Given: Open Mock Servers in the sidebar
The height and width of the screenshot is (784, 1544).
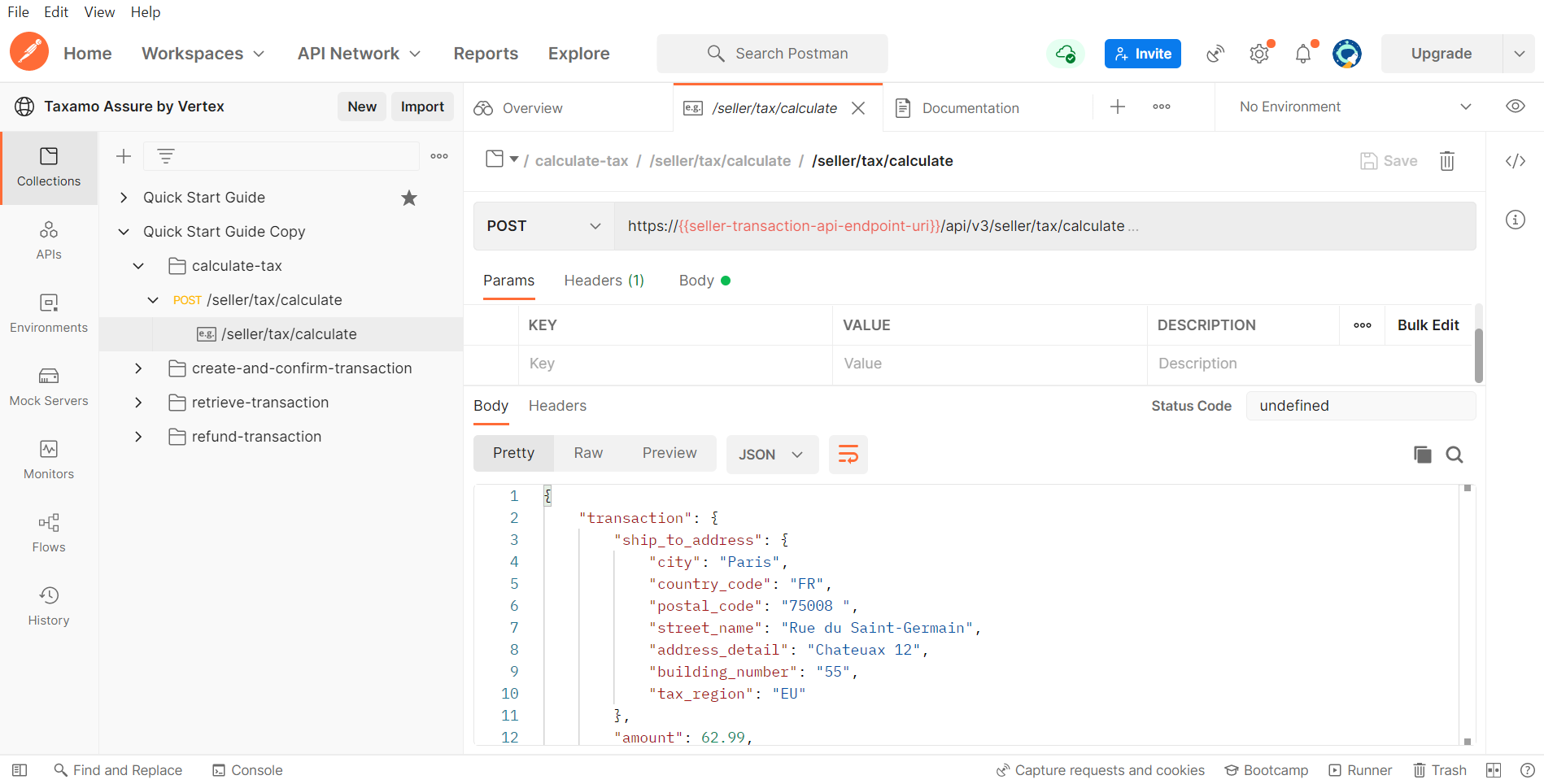Looking at the screenshot, I should point(49,387).
